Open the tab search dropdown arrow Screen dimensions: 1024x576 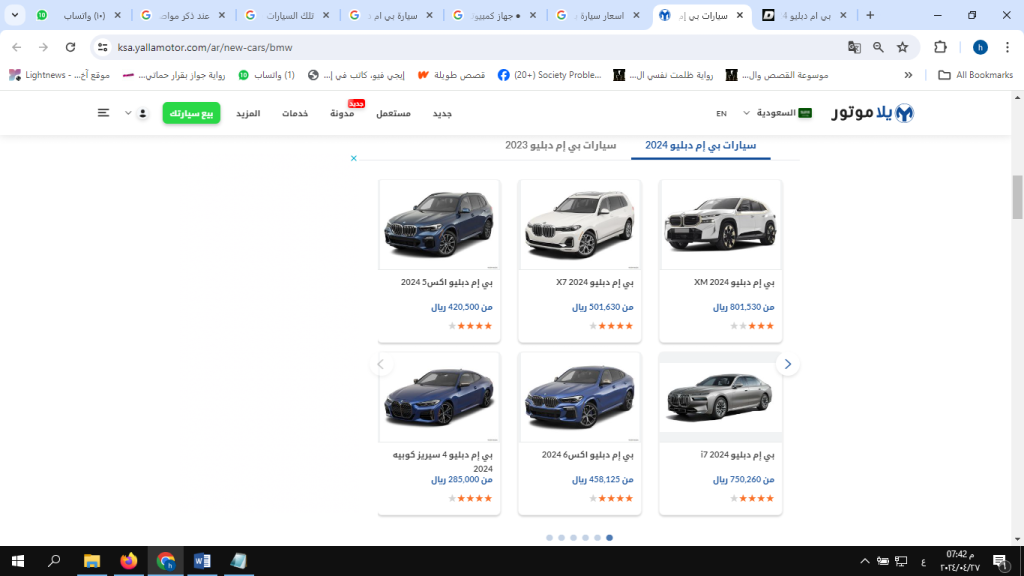pos(14,15)
